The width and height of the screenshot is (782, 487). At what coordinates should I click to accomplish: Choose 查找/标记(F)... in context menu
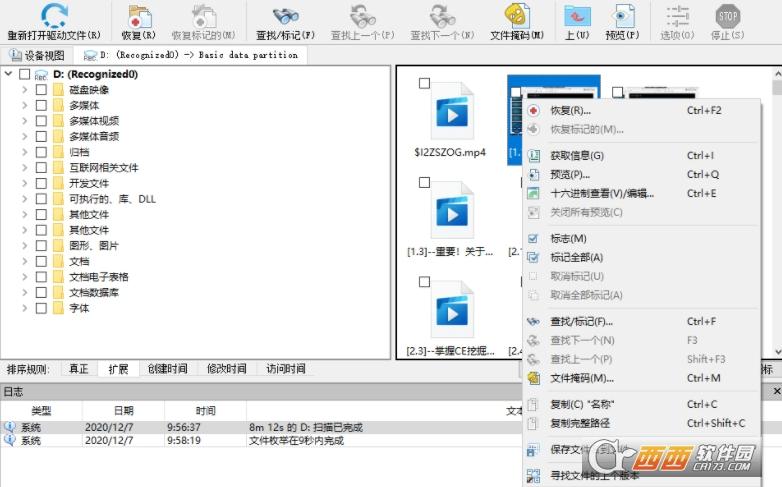coord(642,322)
